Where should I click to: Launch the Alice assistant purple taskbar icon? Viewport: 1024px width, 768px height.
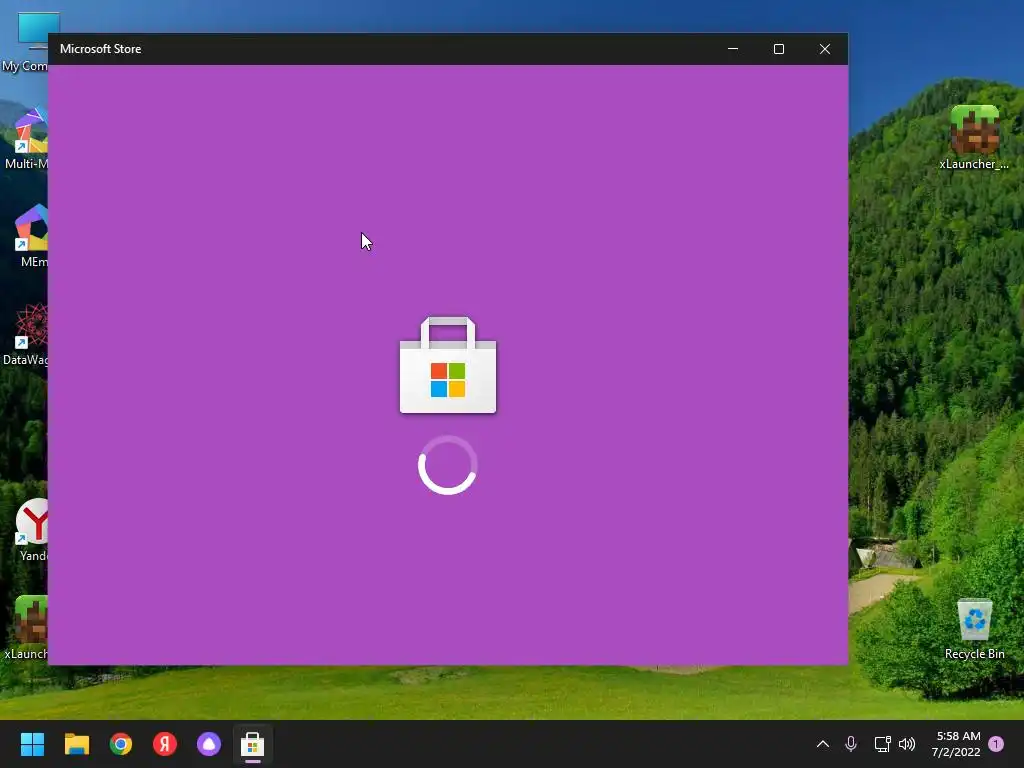point(209,744)
